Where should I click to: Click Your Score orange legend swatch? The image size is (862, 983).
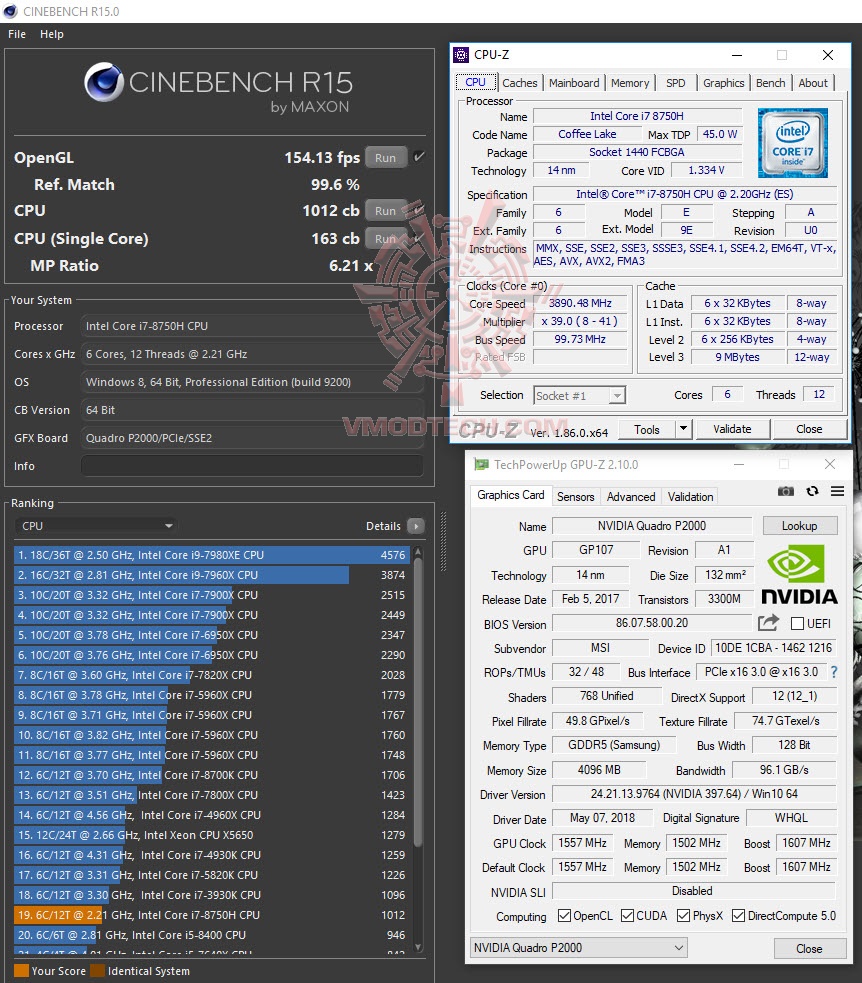tap(21, 970)
